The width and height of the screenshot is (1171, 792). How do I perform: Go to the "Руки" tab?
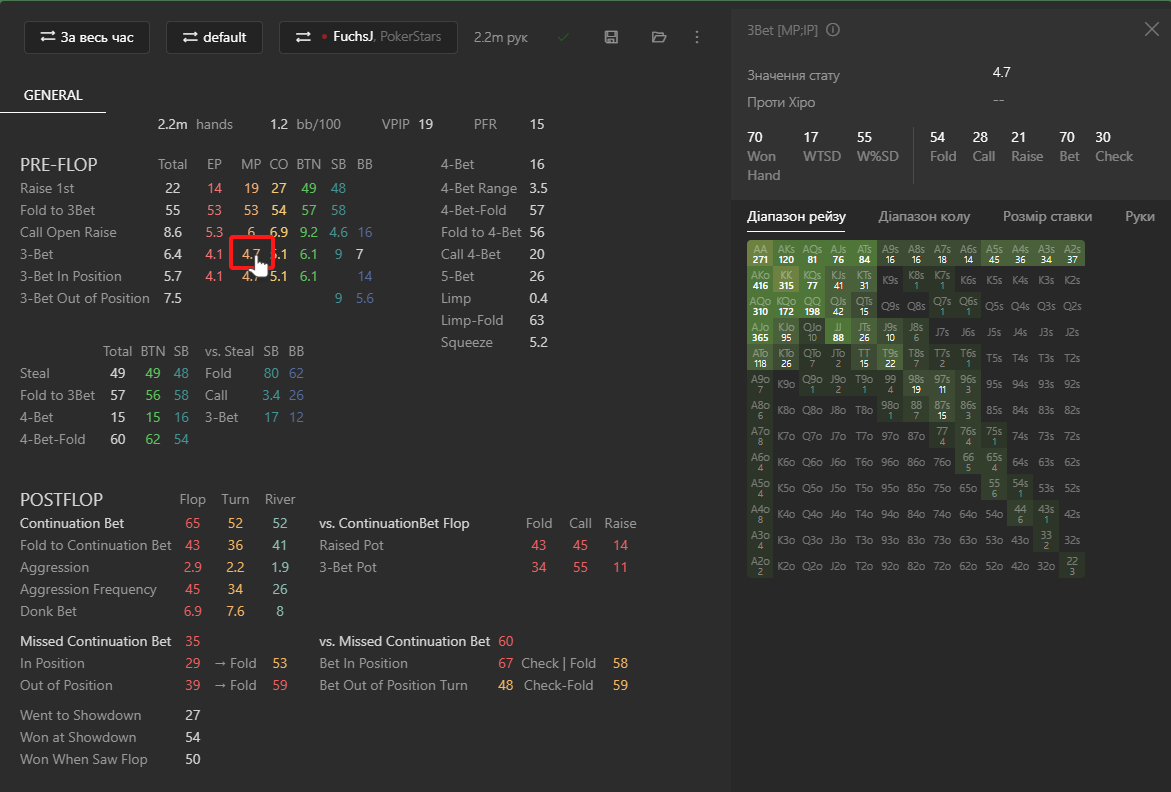(x=1140, y=216)
